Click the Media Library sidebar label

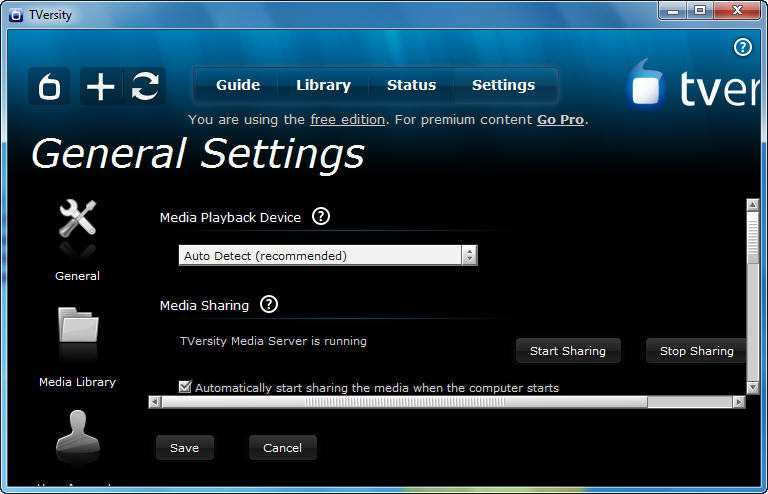coord(77,381)
